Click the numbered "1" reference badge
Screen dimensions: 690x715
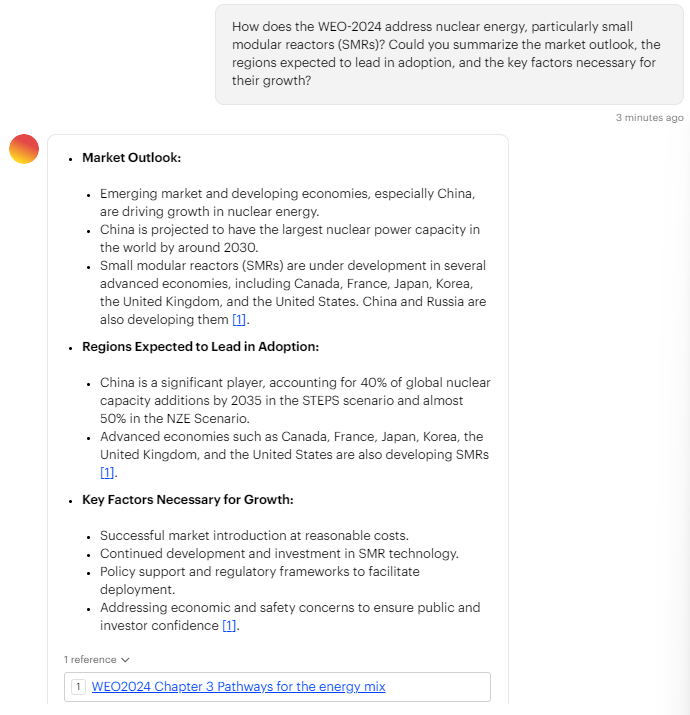(79, 687)
